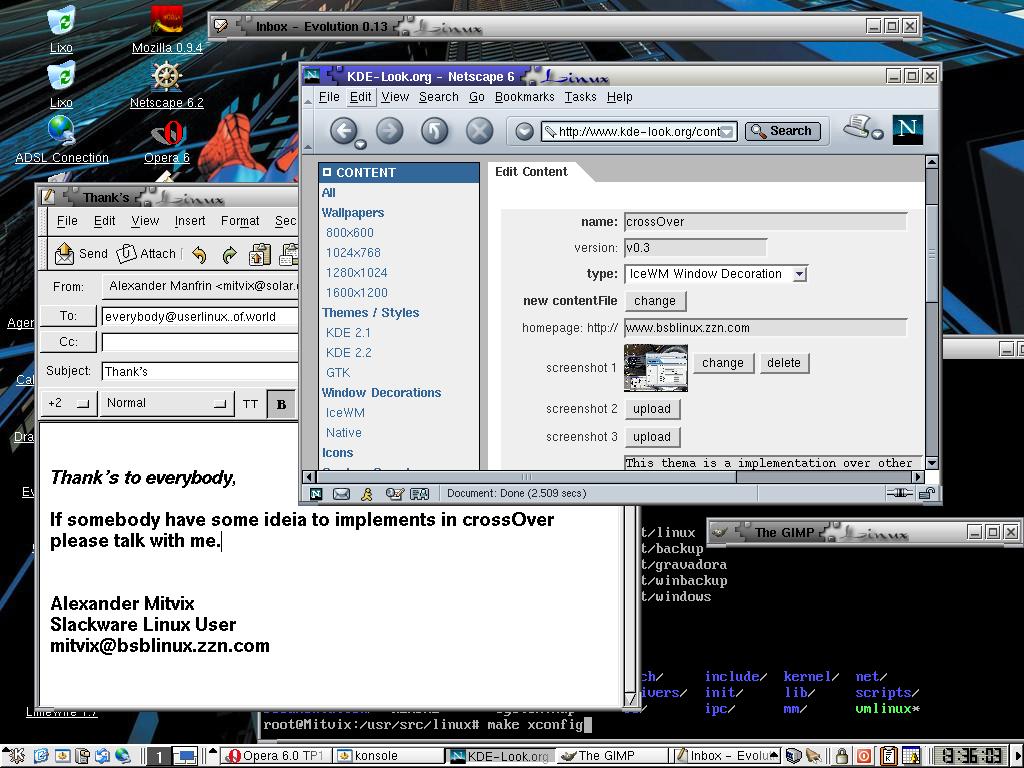The image size is (1024, 768).
Task: Open the IceWM link under Window Decorations
Action: coord(345,413)
